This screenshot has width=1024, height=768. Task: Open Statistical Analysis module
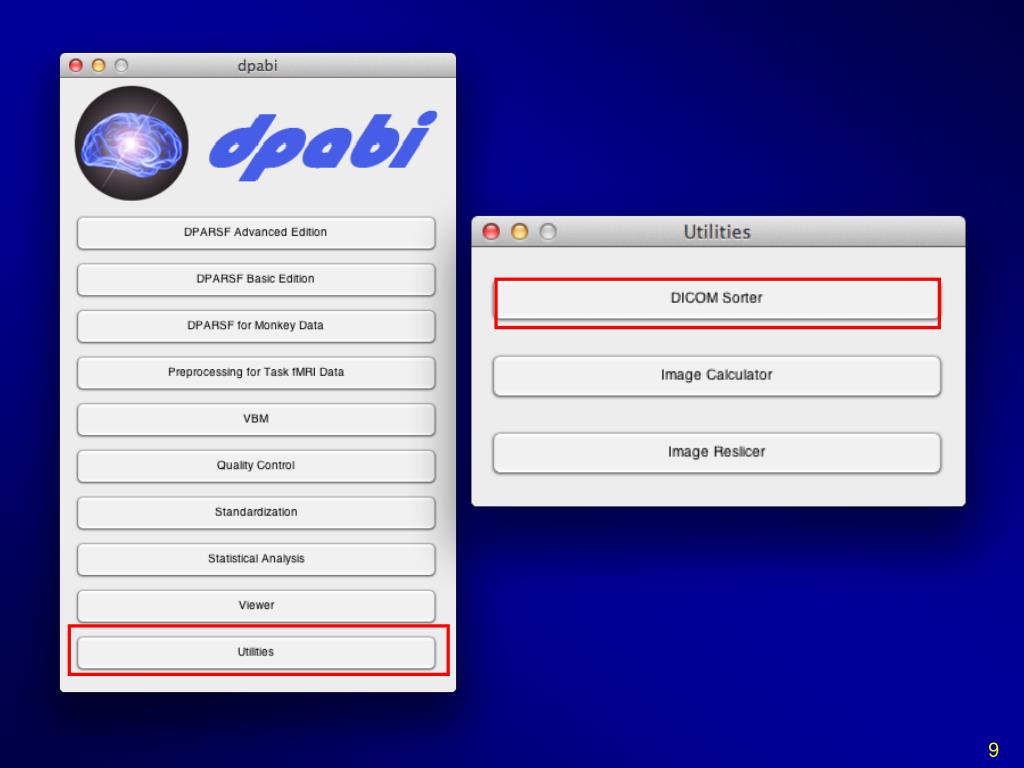click(x=256, y=559)
